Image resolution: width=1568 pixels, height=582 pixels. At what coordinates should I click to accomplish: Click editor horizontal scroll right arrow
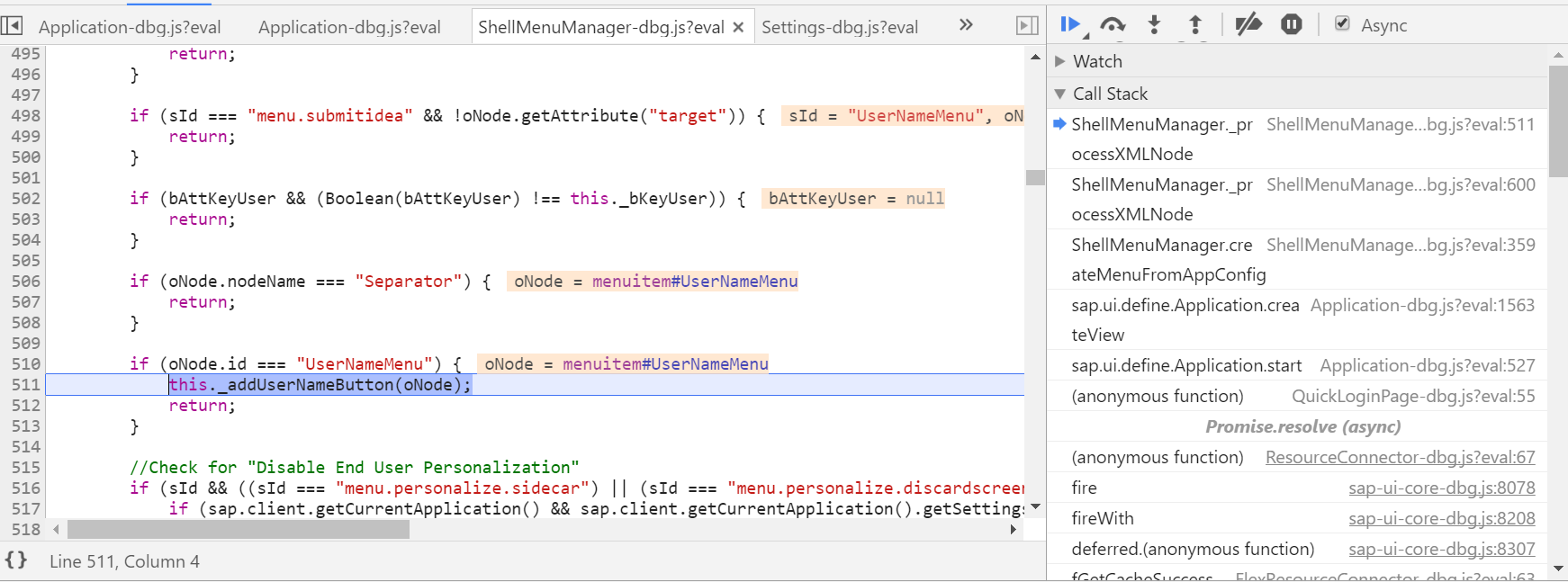[x=1014, y=530]
